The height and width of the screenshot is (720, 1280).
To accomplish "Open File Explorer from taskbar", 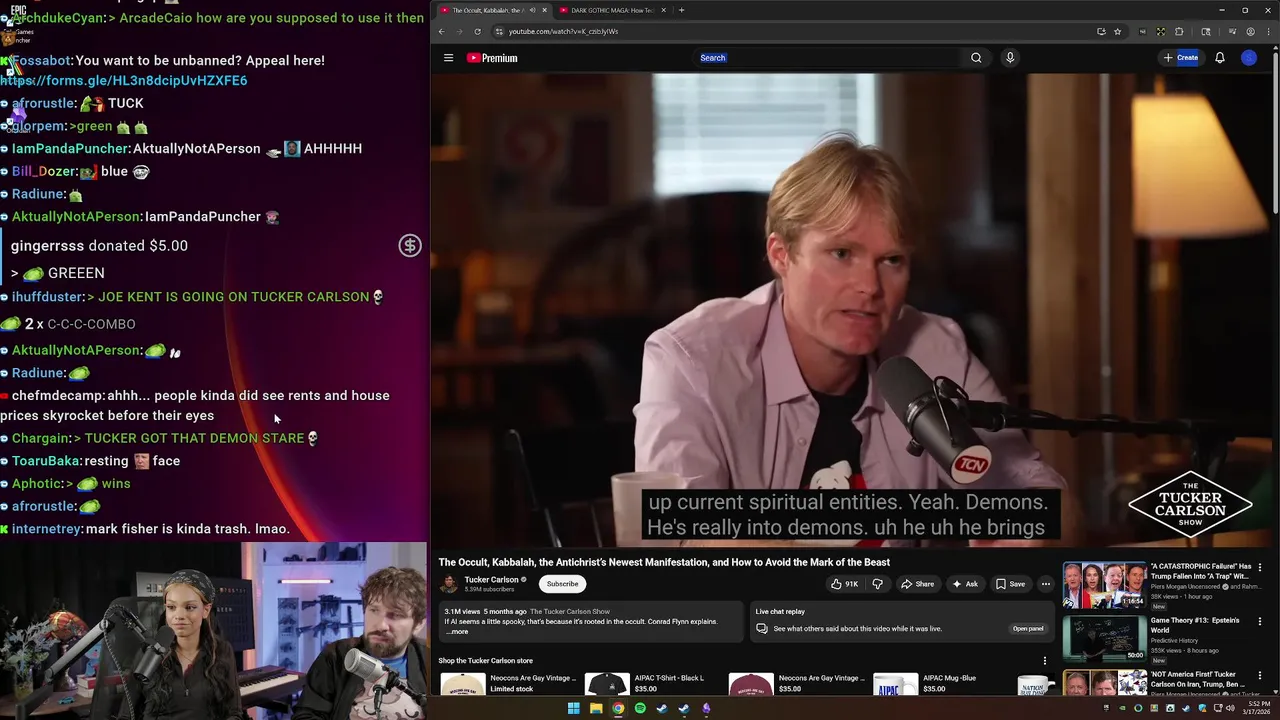I will (596, 708).
